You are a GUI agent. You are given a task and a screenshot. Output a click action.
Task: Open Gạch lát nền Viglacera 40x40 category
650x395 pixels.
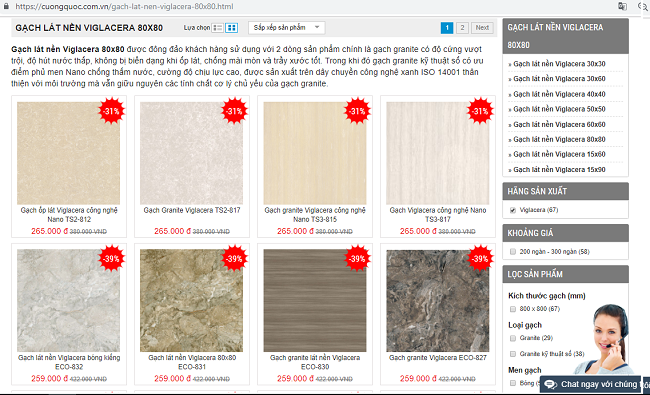[559, 94]
